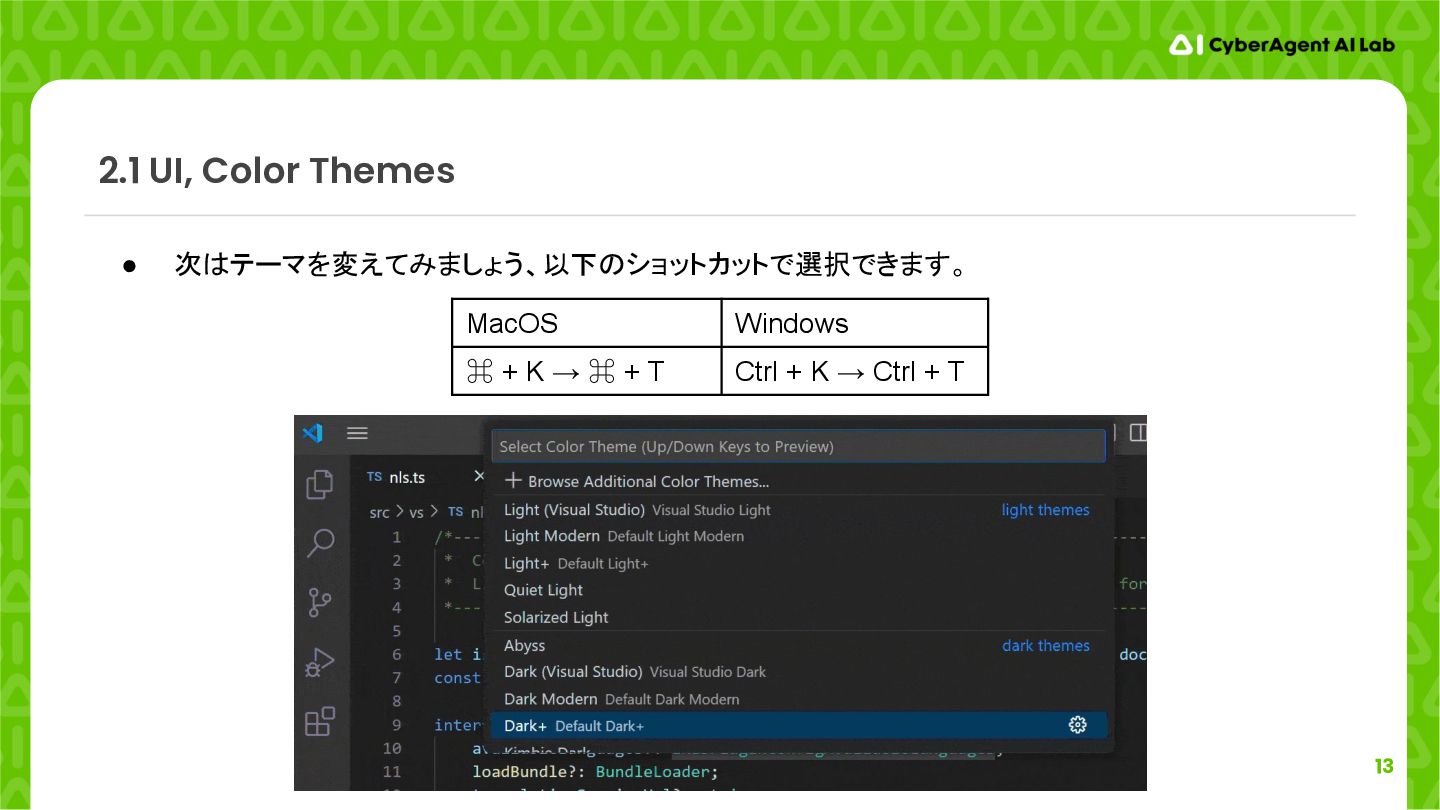The width and height of the screenshot is (1440, 810).
Task: Pick the Abyss theme
Action: 798,645
